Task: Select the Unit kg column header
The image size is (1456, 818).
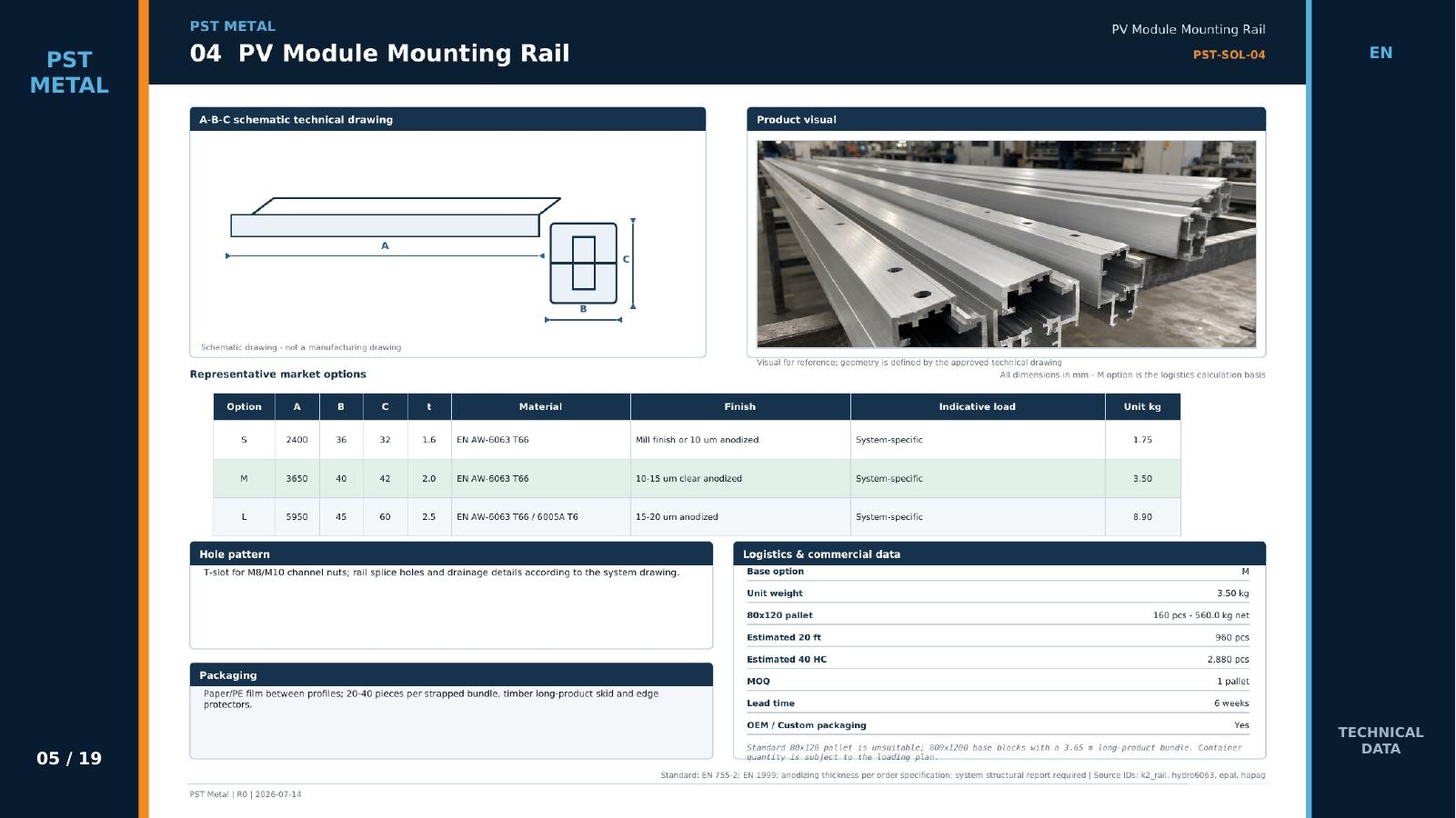Action: click(1142, 407)
